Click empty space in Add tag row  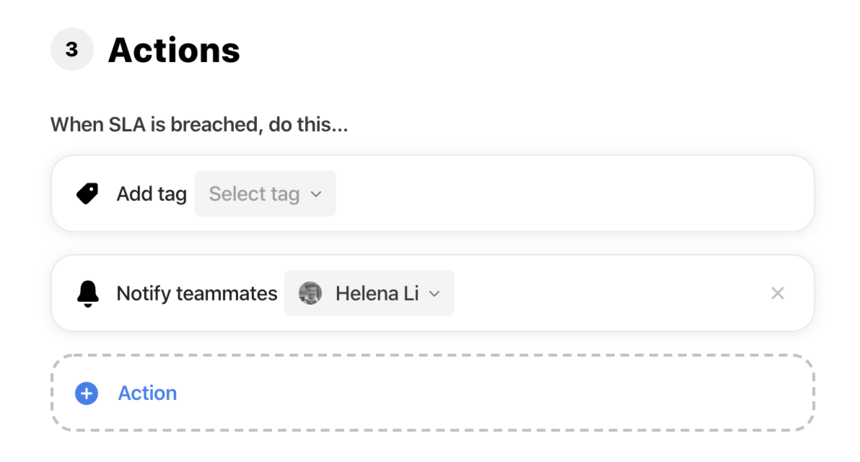pyautogui.click(x=570, y=194)
